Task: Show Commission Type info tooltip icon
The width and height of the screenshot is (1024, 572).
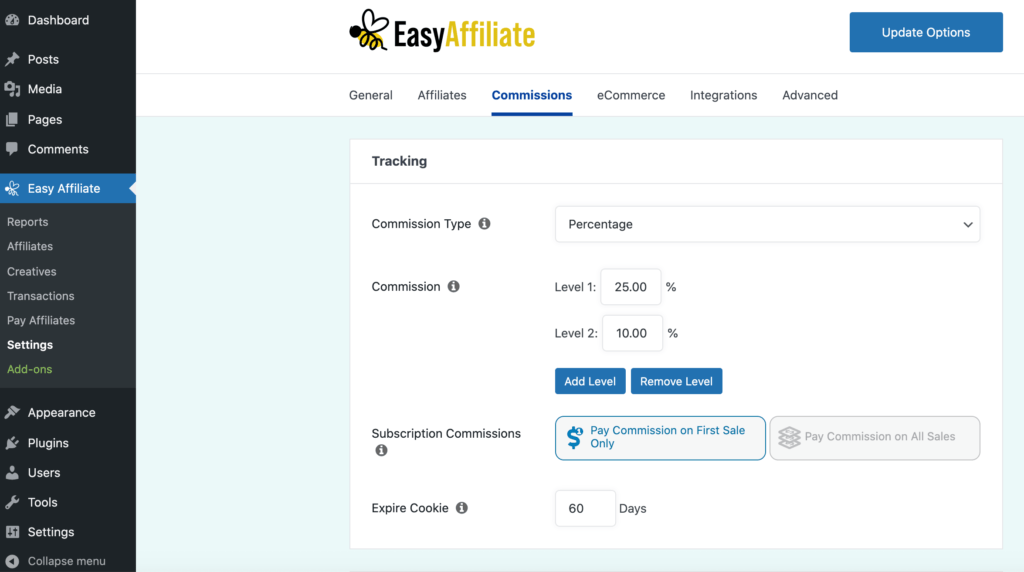Action: 484,223
